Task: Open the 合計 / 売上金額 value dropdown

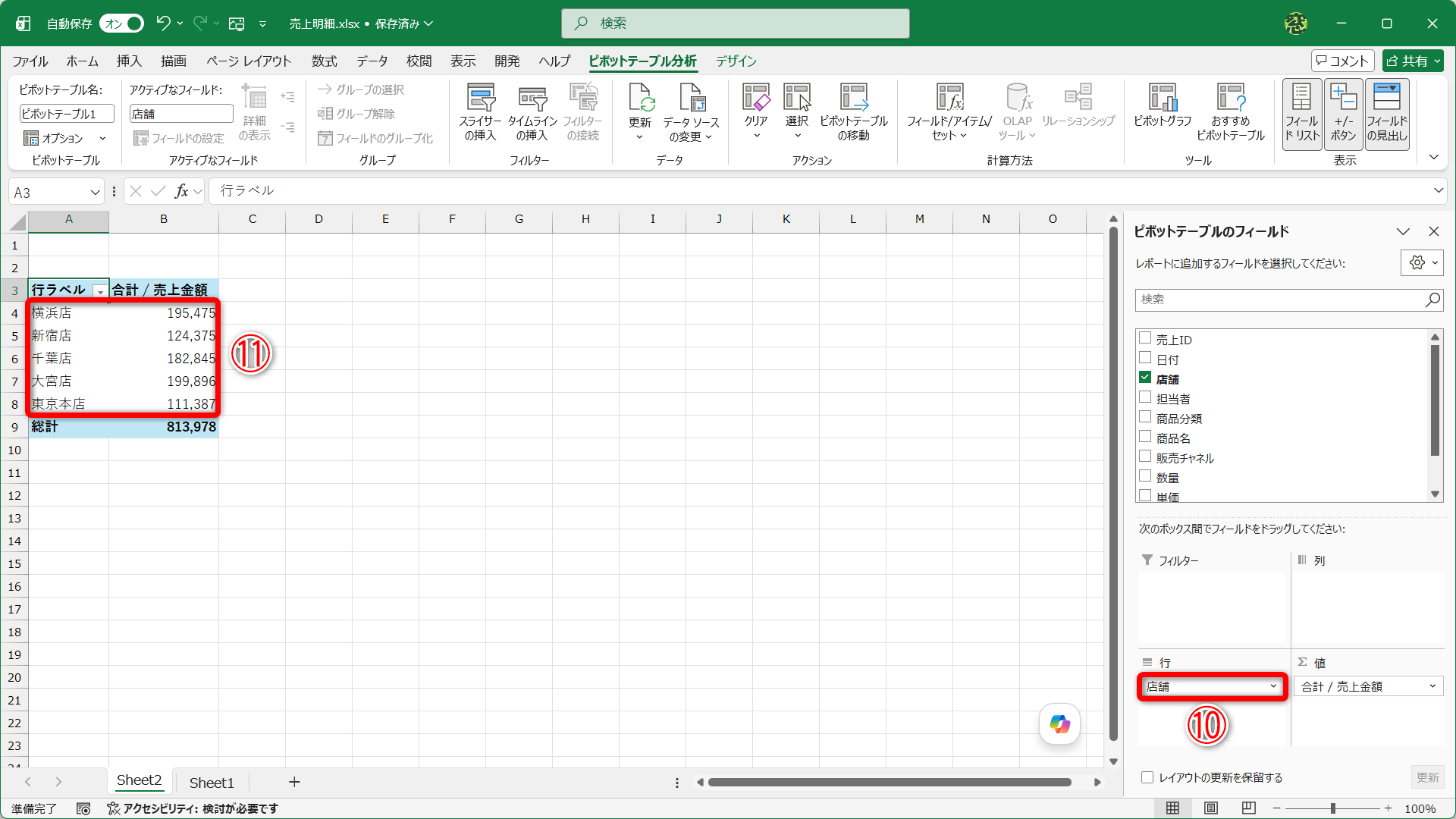Action: point(1432,686)
